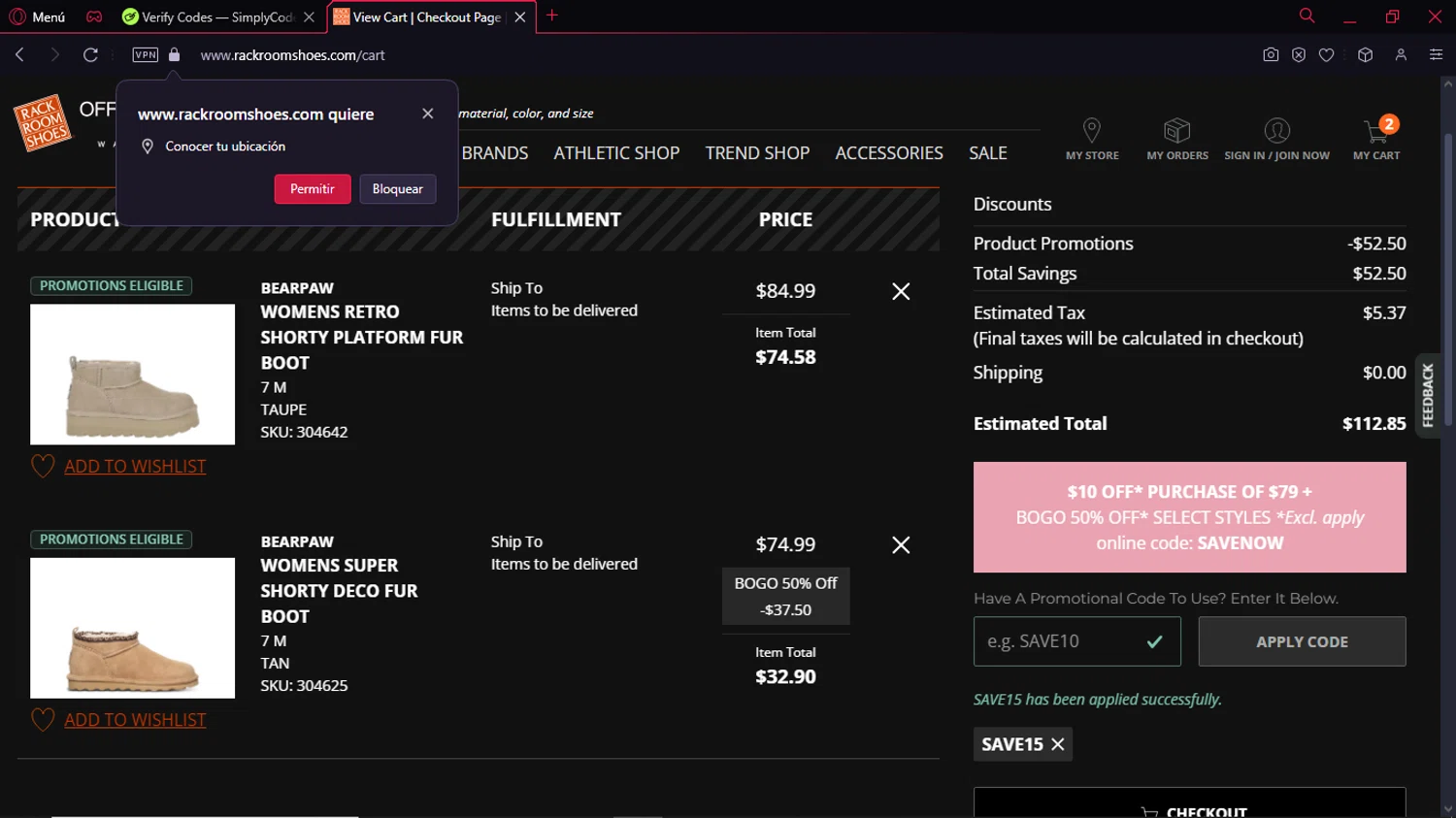Click the SKU: 304642 text
This screenshot has width=1456, height=818.
point(304,432)
